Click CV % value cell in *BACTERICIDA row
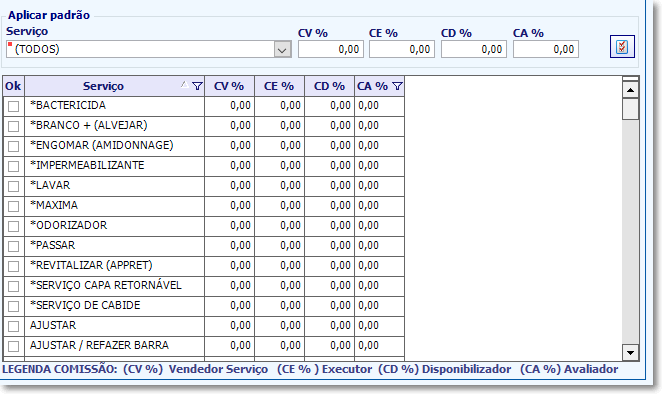The height and width of the screenshot is (394, 662). tap(230, 106)
